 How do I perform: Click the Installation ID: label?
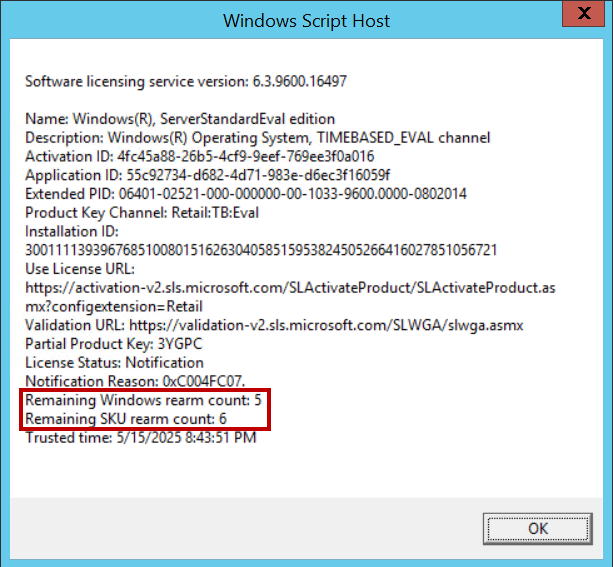click(72, 231)
